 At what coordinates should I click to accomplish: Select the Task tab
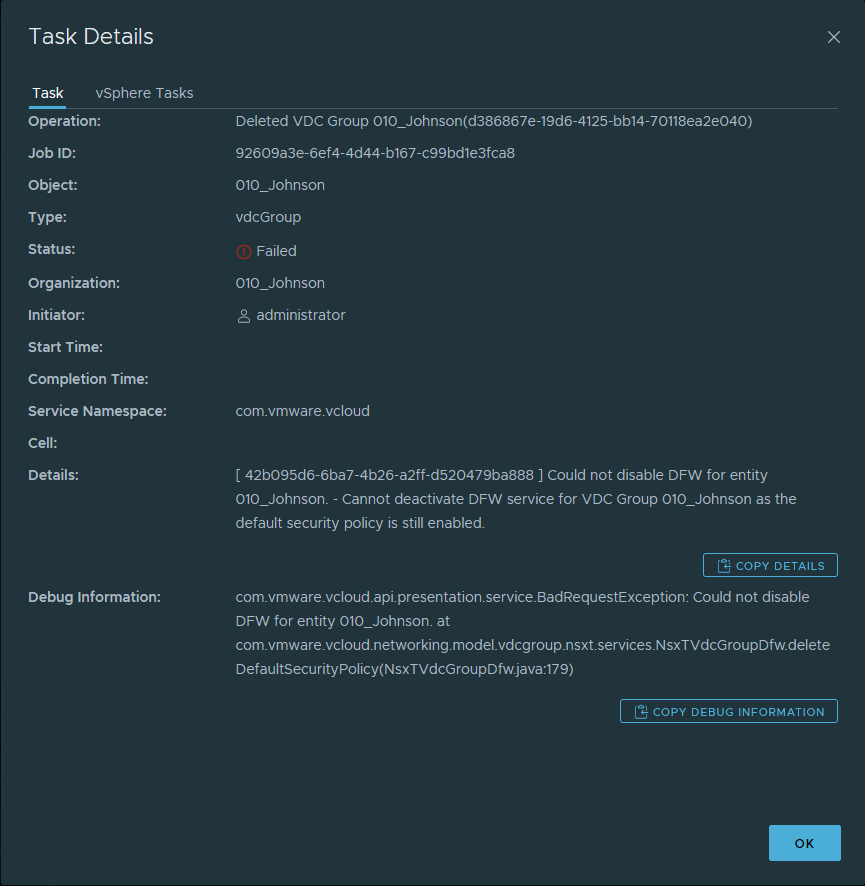[48, 93]
